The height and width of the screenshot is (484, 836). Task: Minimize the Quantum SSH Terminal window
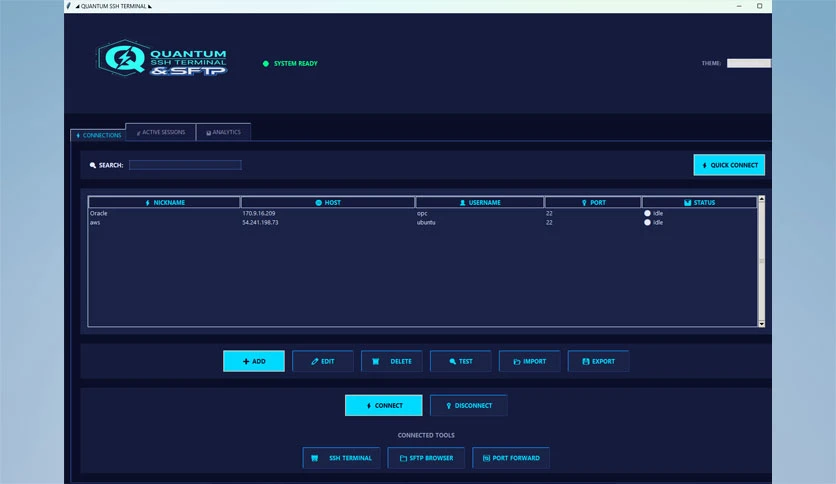click(x=739, y=6)
